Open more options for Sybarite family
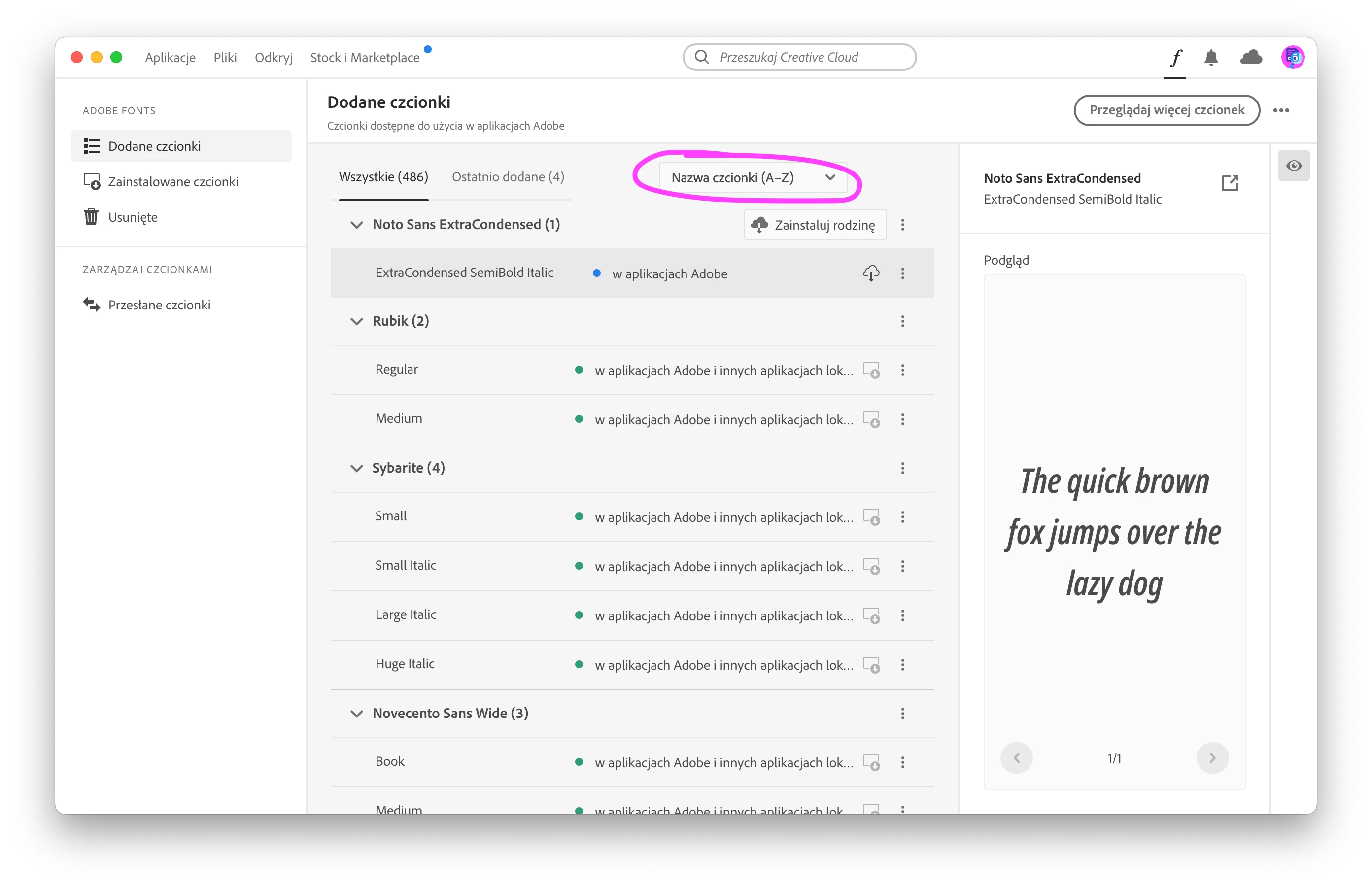 pyautogui.click(x=902, y=468)
